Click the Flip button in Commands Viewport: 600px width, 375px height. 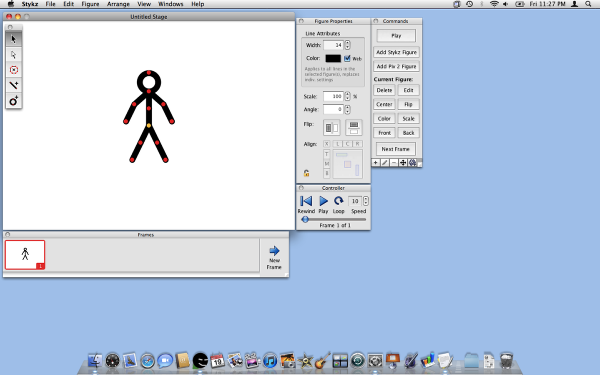(x=408, y=104)
